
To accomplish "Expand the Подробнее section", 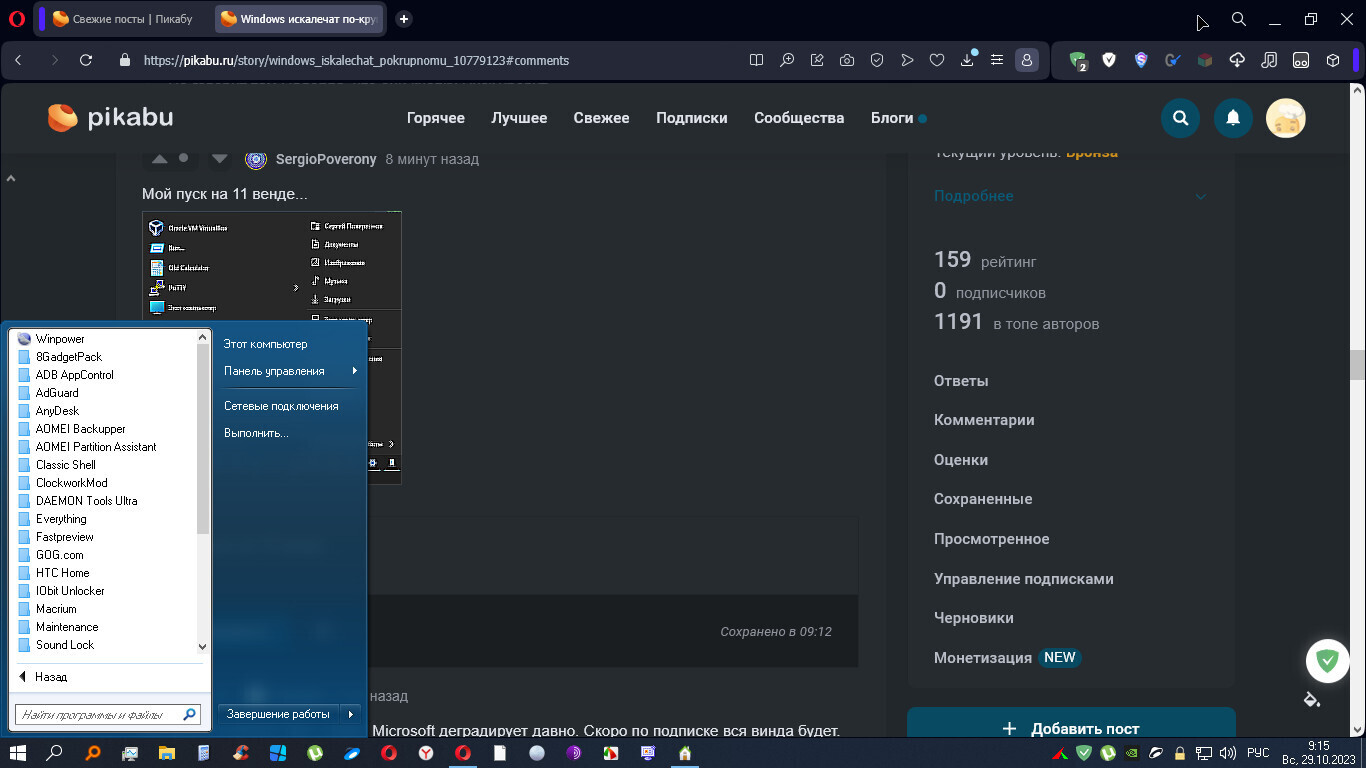I will pyautogui.click(x=1070, y=196).
